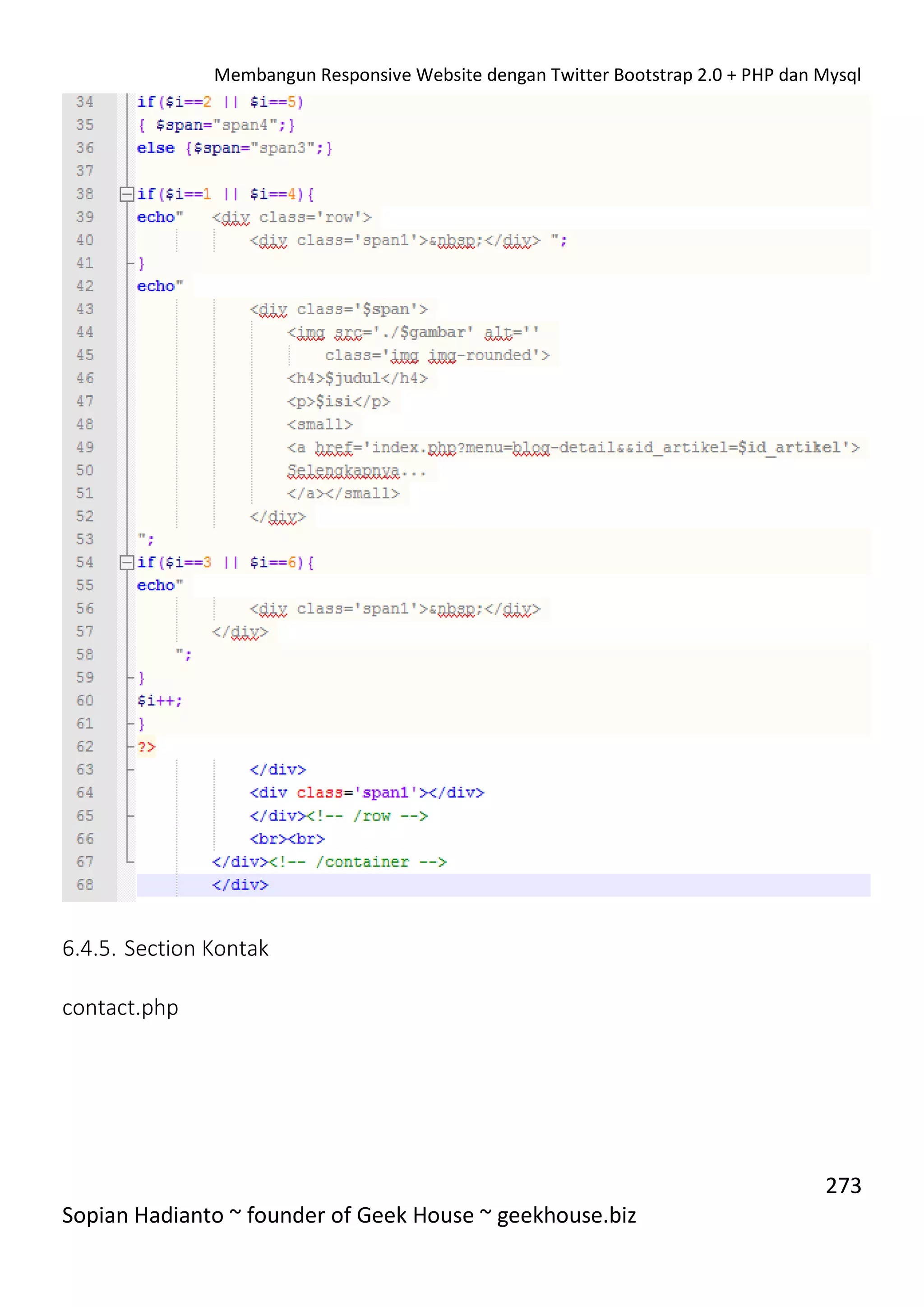Click the "<!-- /row -->" comment line

(x=368, y=816)
